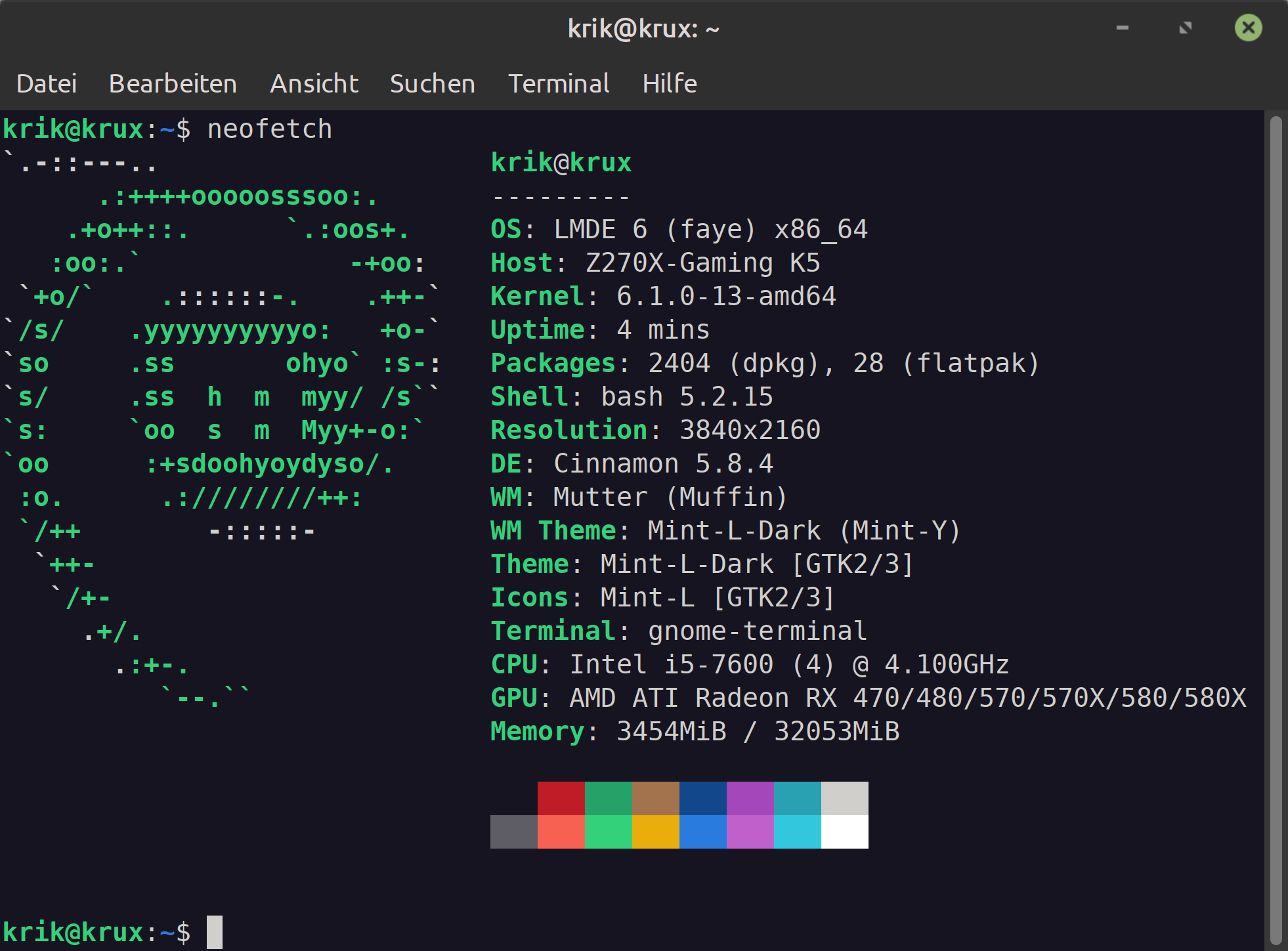Open the Bearbeiten menu
Viewport: 1288px width, 951px height.
tap(173, 84)
